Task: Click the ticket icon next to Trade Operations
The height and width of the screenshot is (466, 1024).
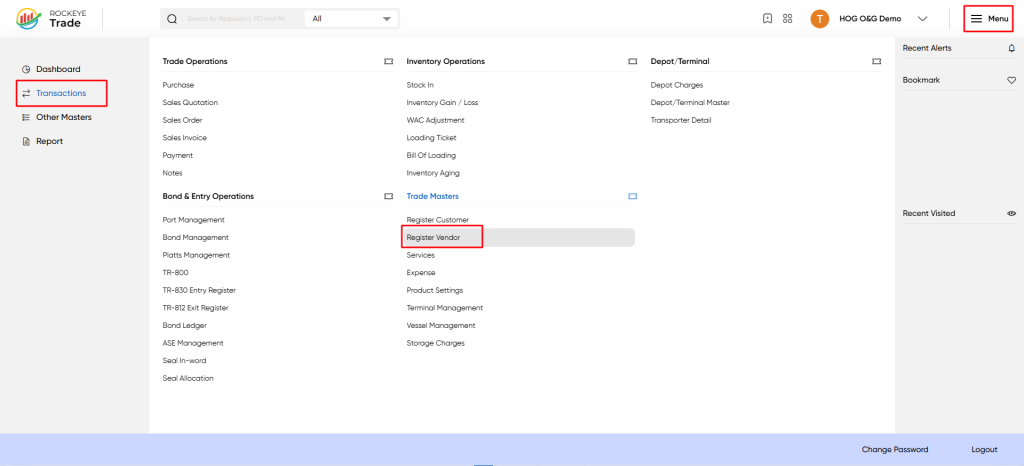Action: tap(389, 61)
